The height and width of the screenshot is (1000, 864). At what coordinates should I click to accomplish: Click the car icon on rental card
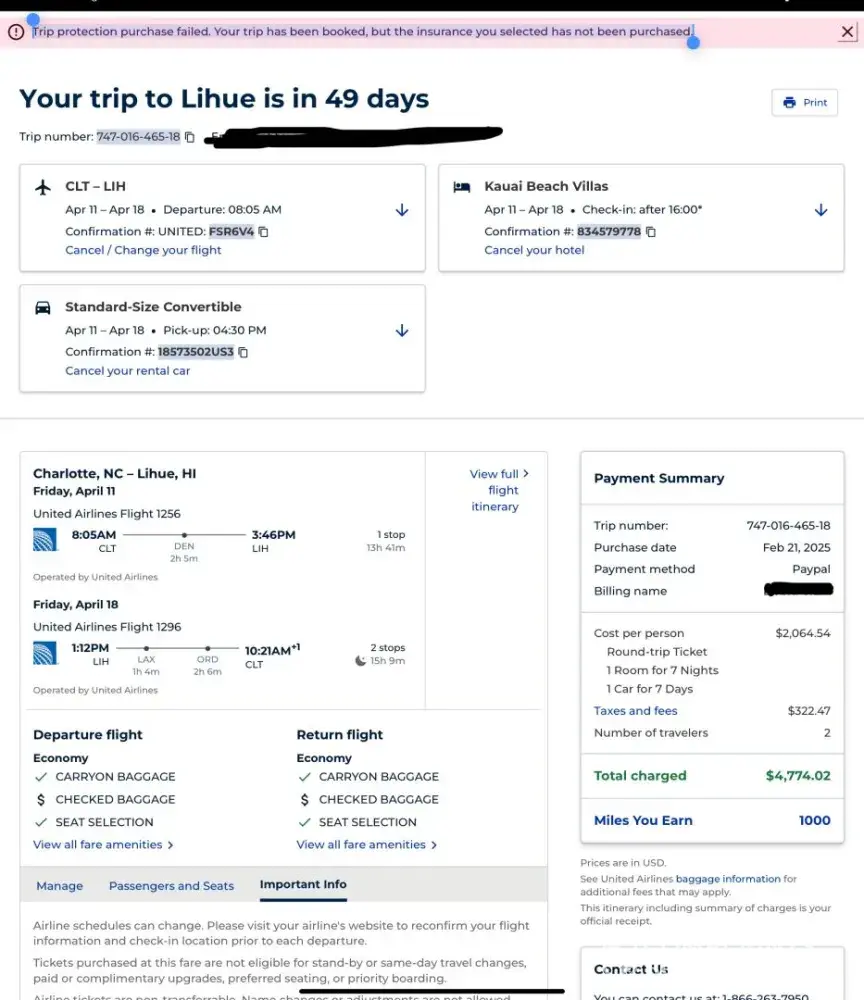click(43, 308)
